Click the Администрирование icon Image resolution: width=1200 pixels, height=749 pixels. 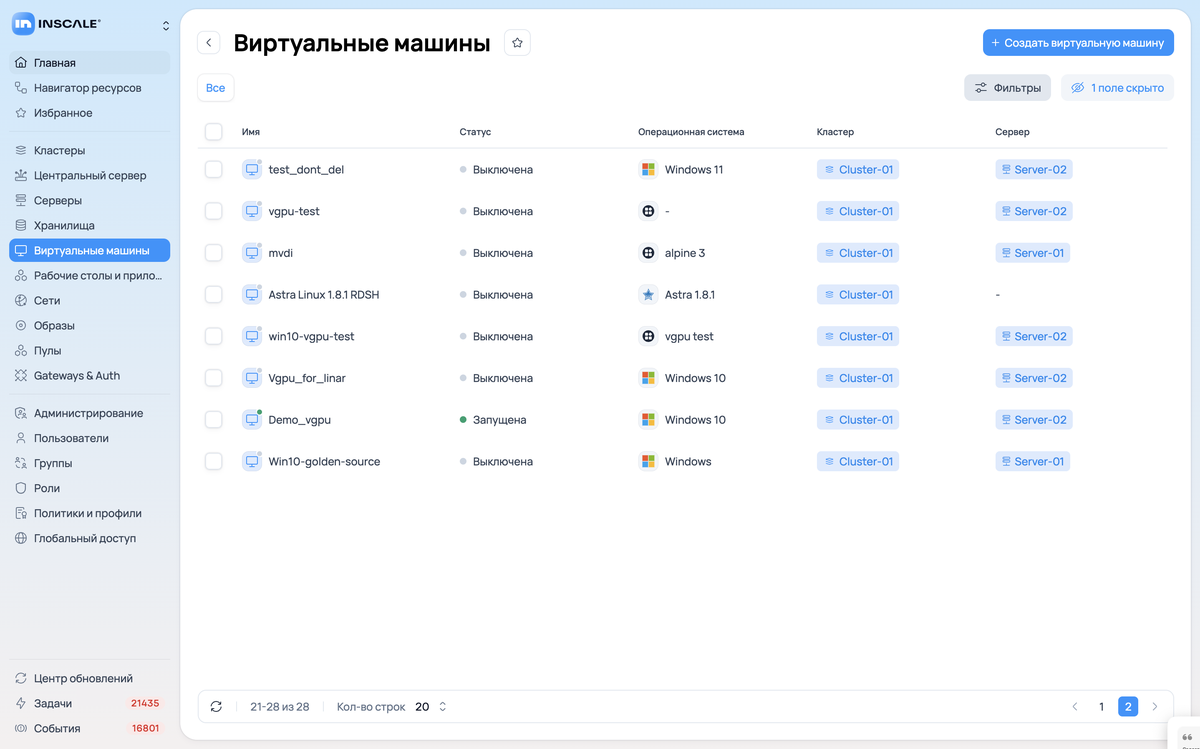point(21,413)
